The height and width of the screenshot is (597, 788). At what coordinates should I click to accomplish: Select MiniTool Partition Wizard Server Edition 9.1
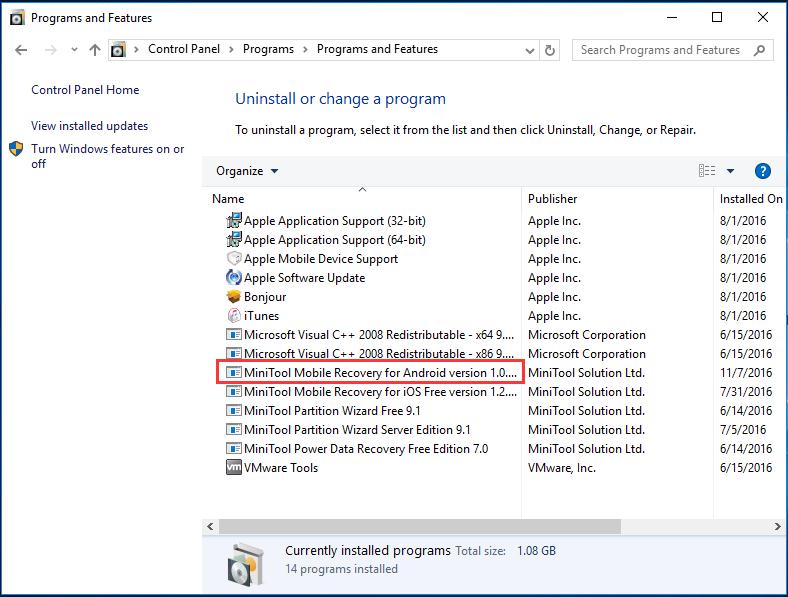357,430
